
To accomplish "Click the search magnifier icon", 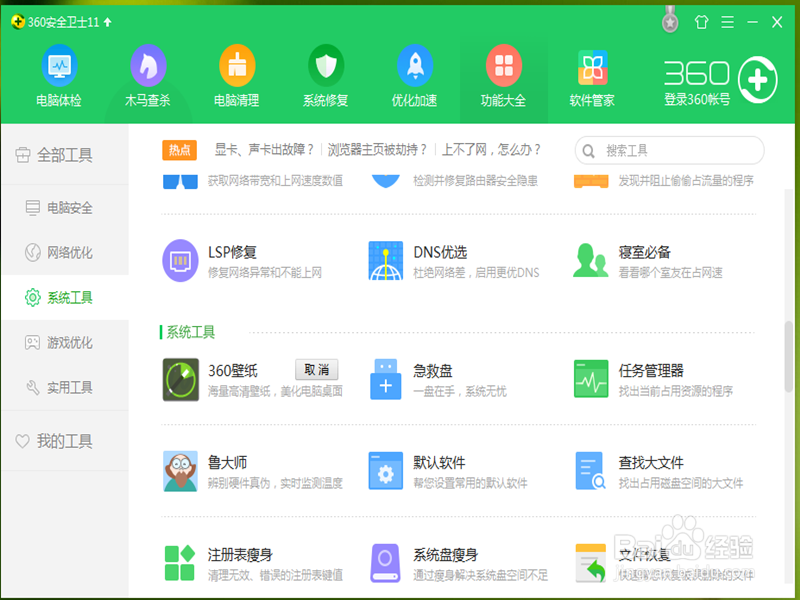I will (x=588, y=151).
